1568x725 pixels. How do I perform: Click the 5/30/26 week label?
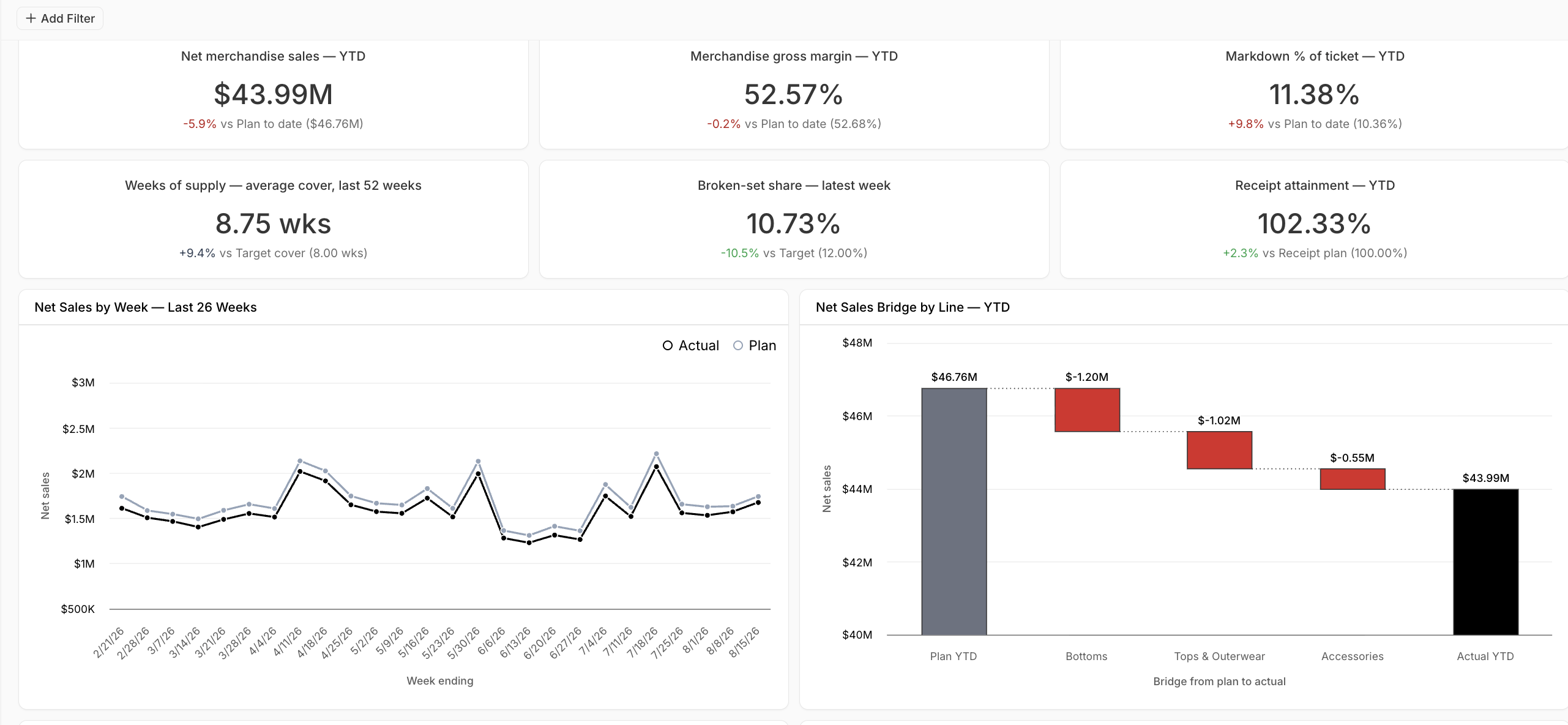click(463, 643)
